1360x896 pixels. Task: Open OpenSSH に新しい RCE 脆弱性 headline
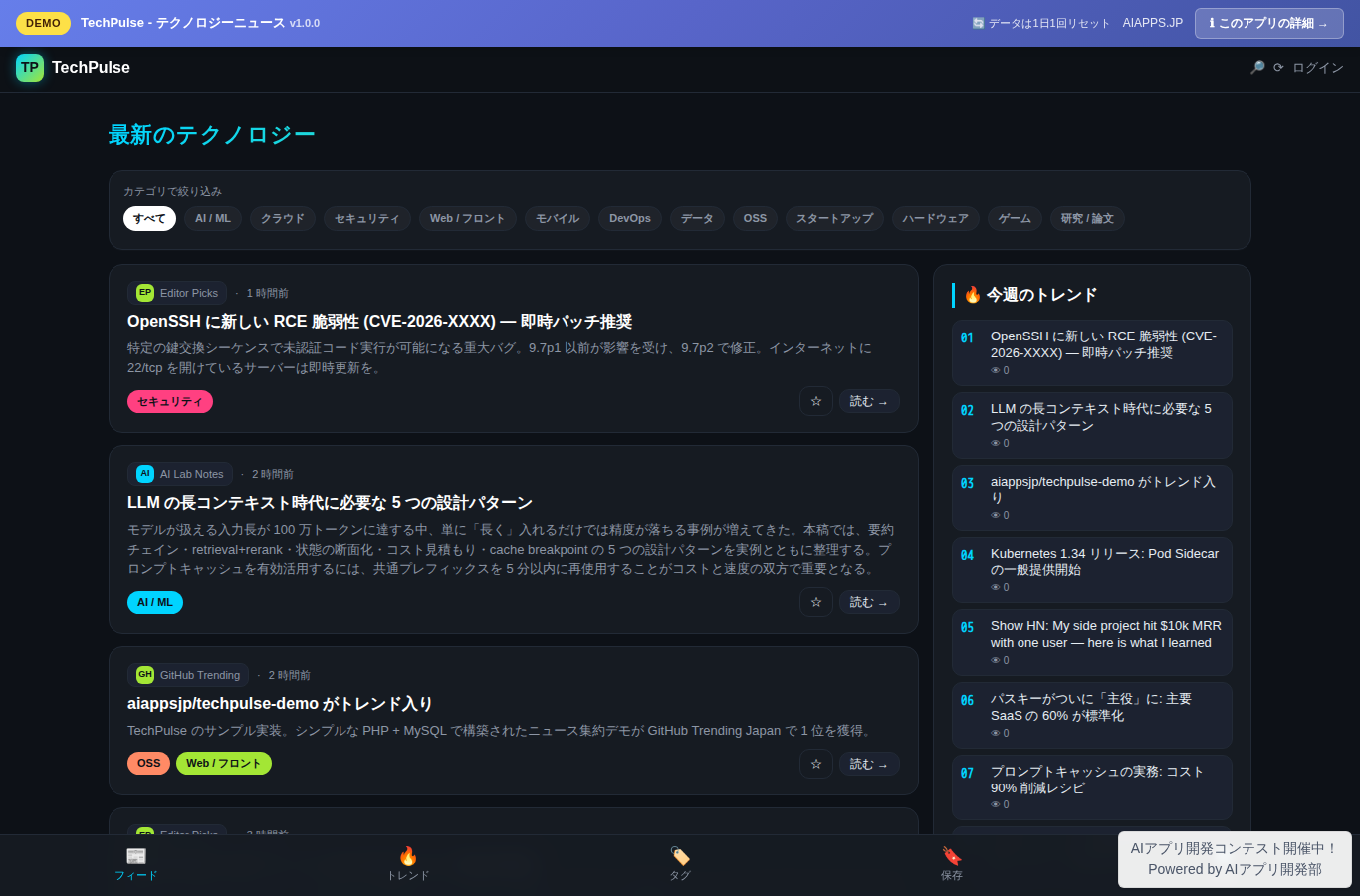[x=380, y=322]
